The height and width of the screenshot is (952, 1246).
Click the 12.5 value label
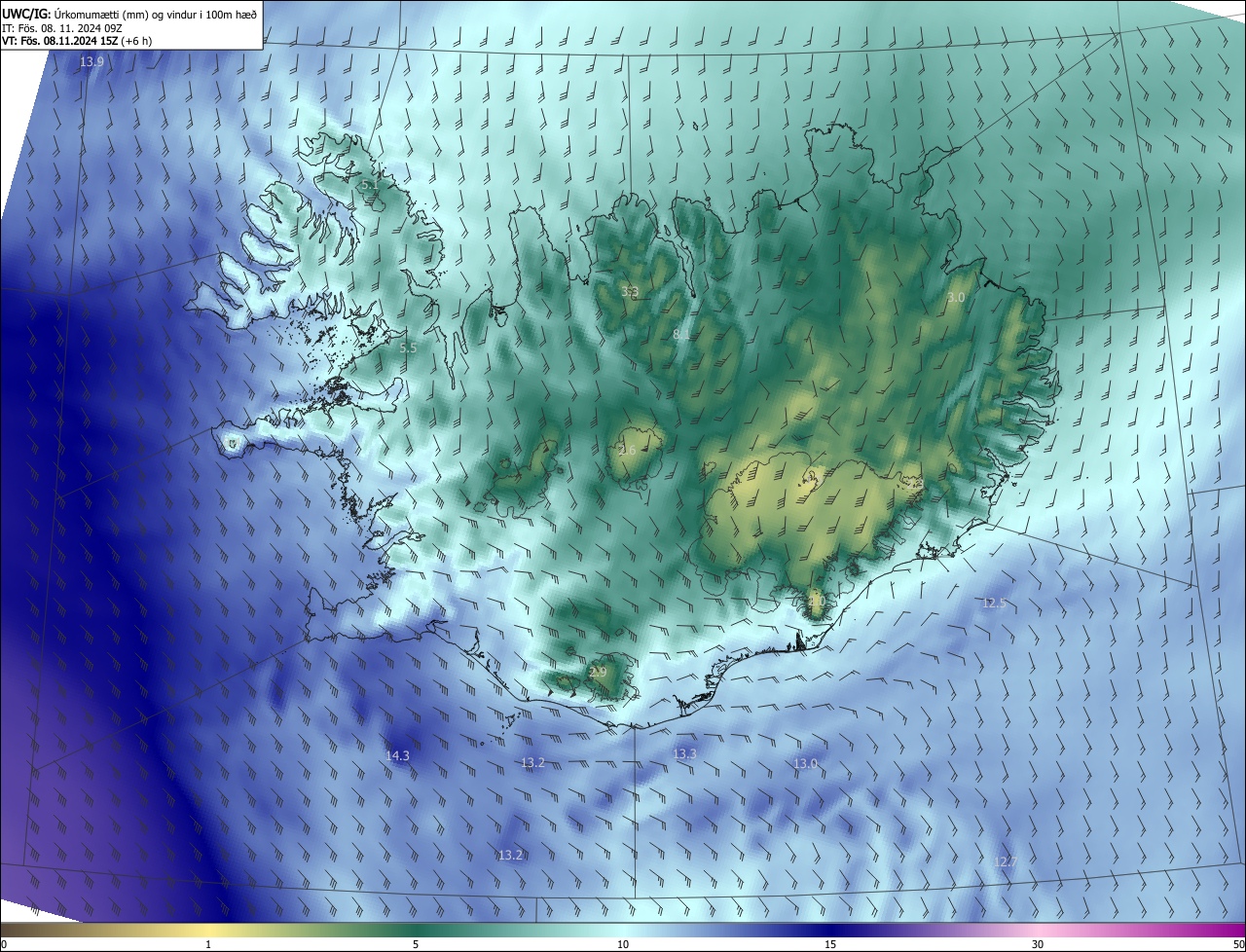click(x=994, y=604)
